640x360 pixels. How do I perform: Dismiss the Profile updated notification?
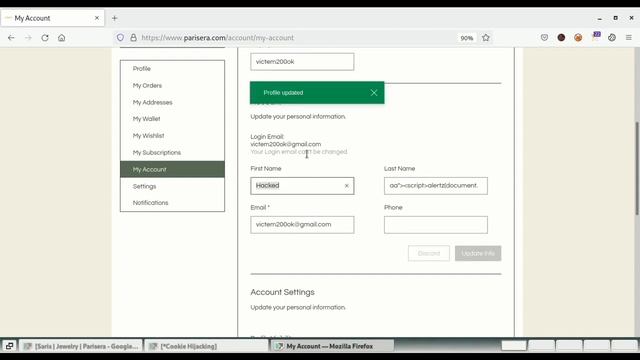[x=374, y=93]
